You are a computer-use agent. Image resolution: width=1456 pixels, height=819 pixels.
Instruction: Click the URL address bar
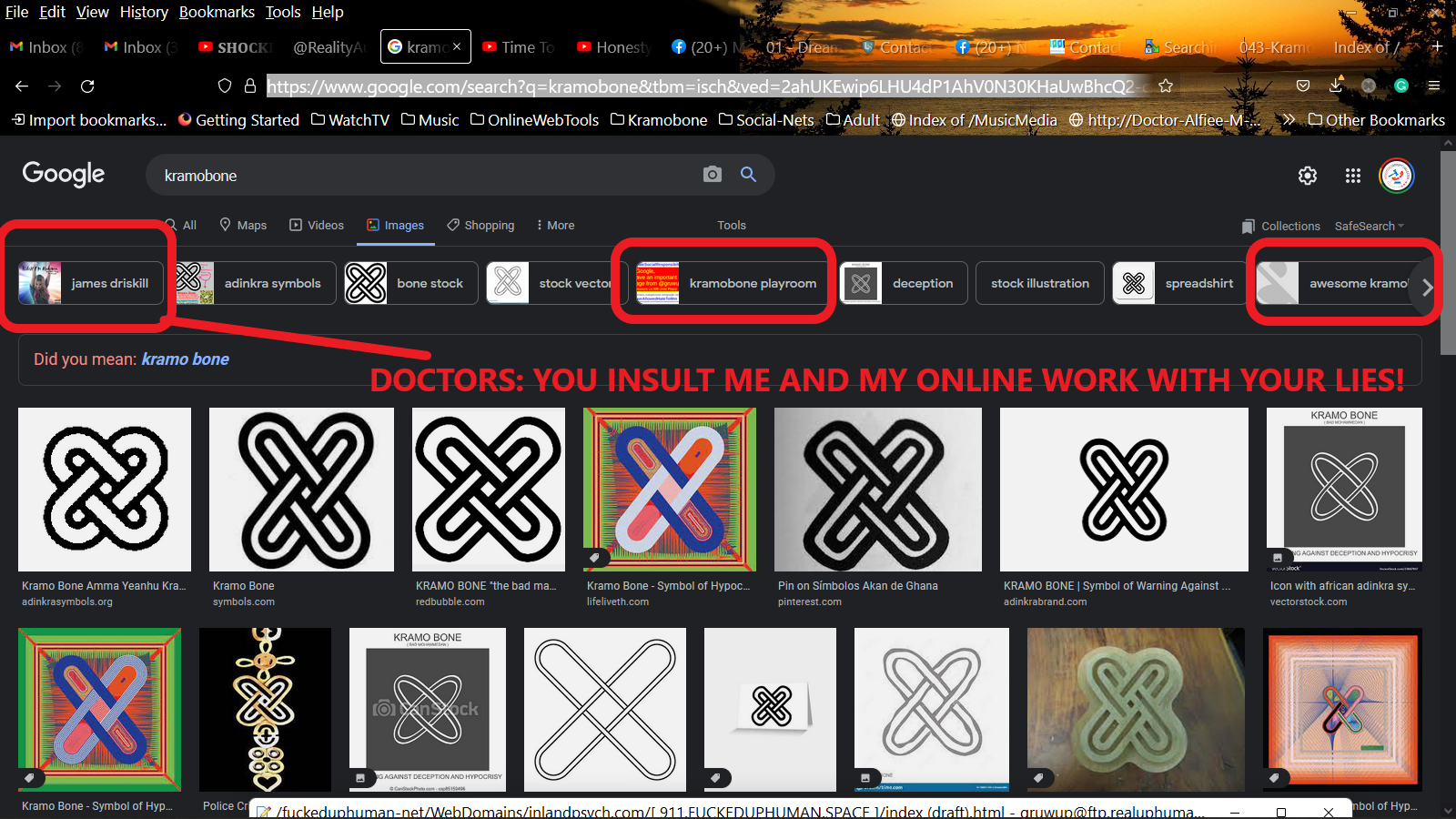pos(705,86)
